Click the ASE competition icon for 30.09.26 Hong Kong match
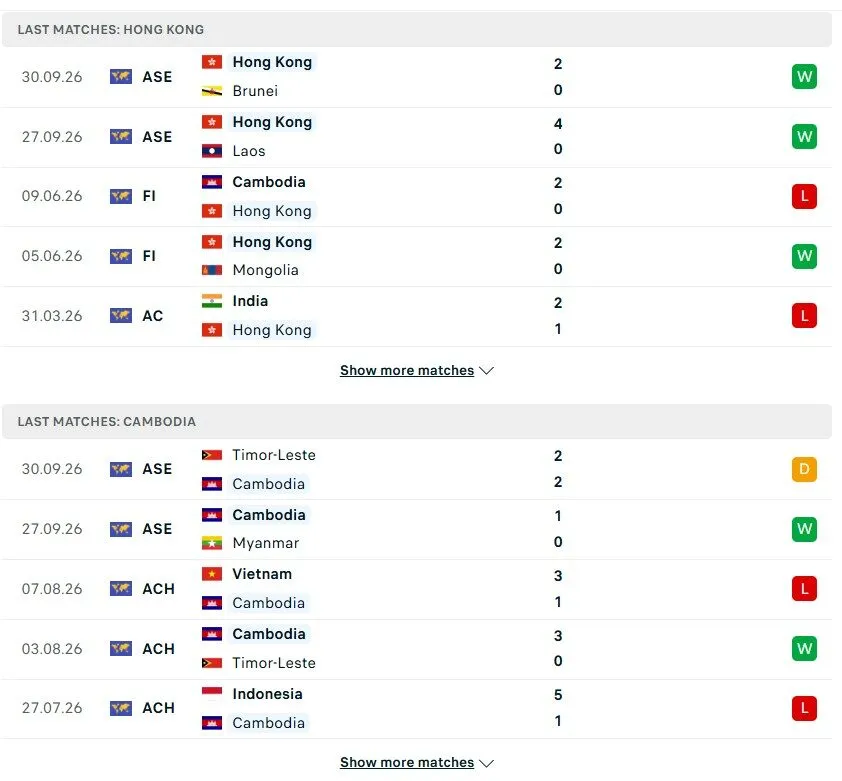The height and width of the screenshot is (781, 842). [121, 76]
